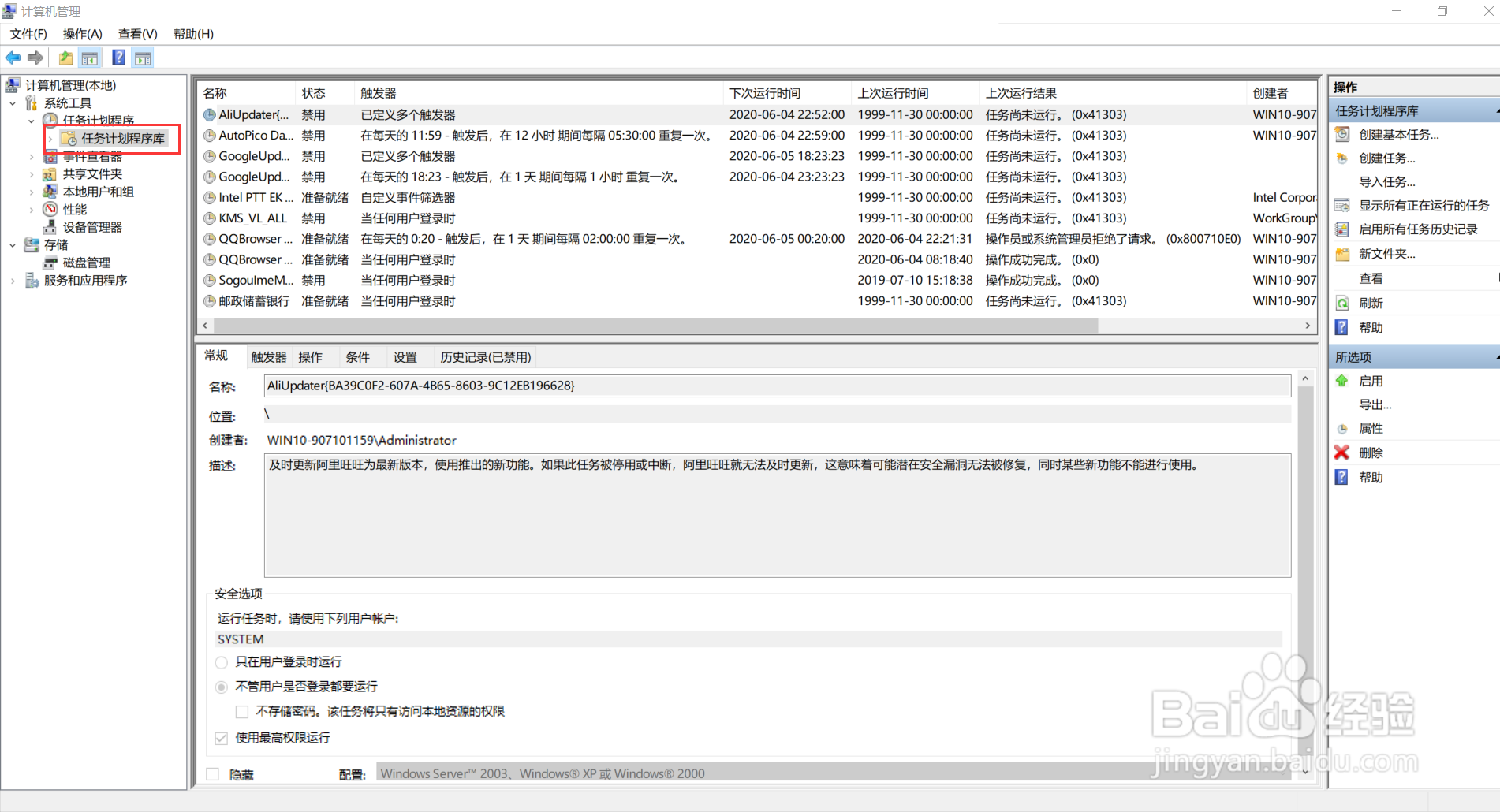Click the horizontal scrollbar of the task list

coord(655,326)
